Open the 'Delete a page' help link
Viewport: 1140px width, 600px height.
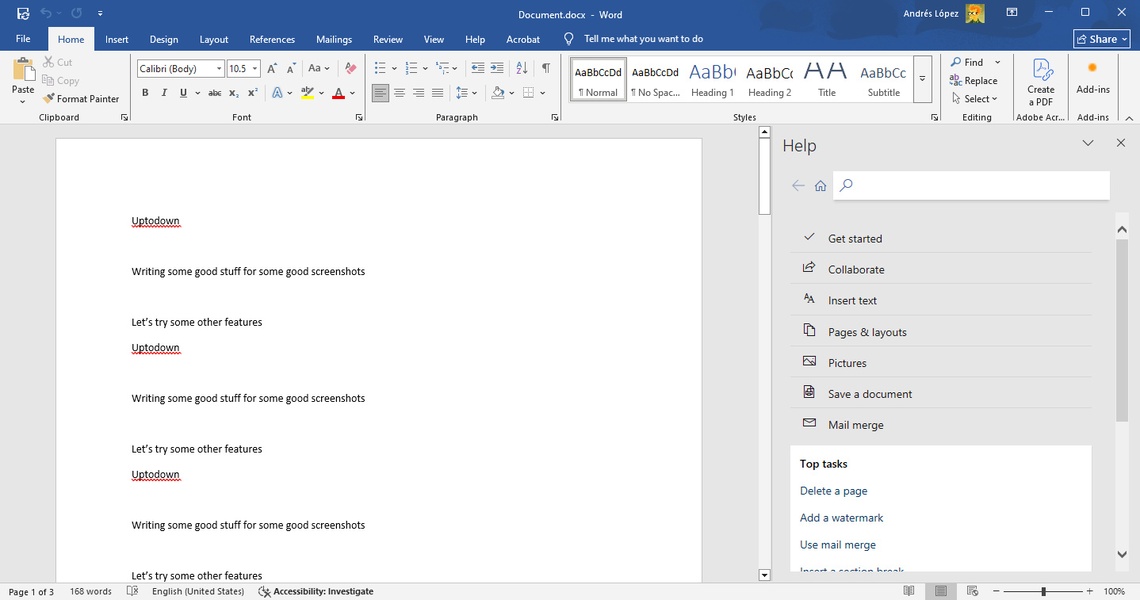coord(833,491)
